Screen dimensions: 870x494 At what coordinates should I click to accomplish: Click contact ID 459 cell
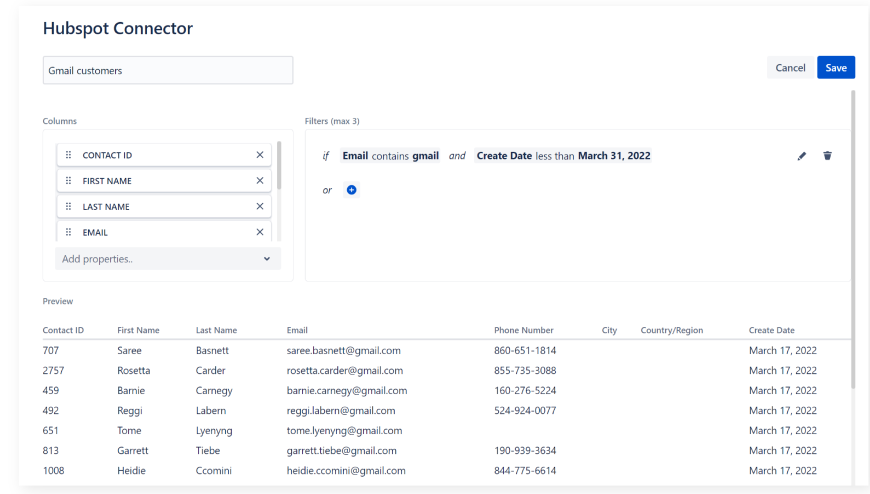coord(50,390)
